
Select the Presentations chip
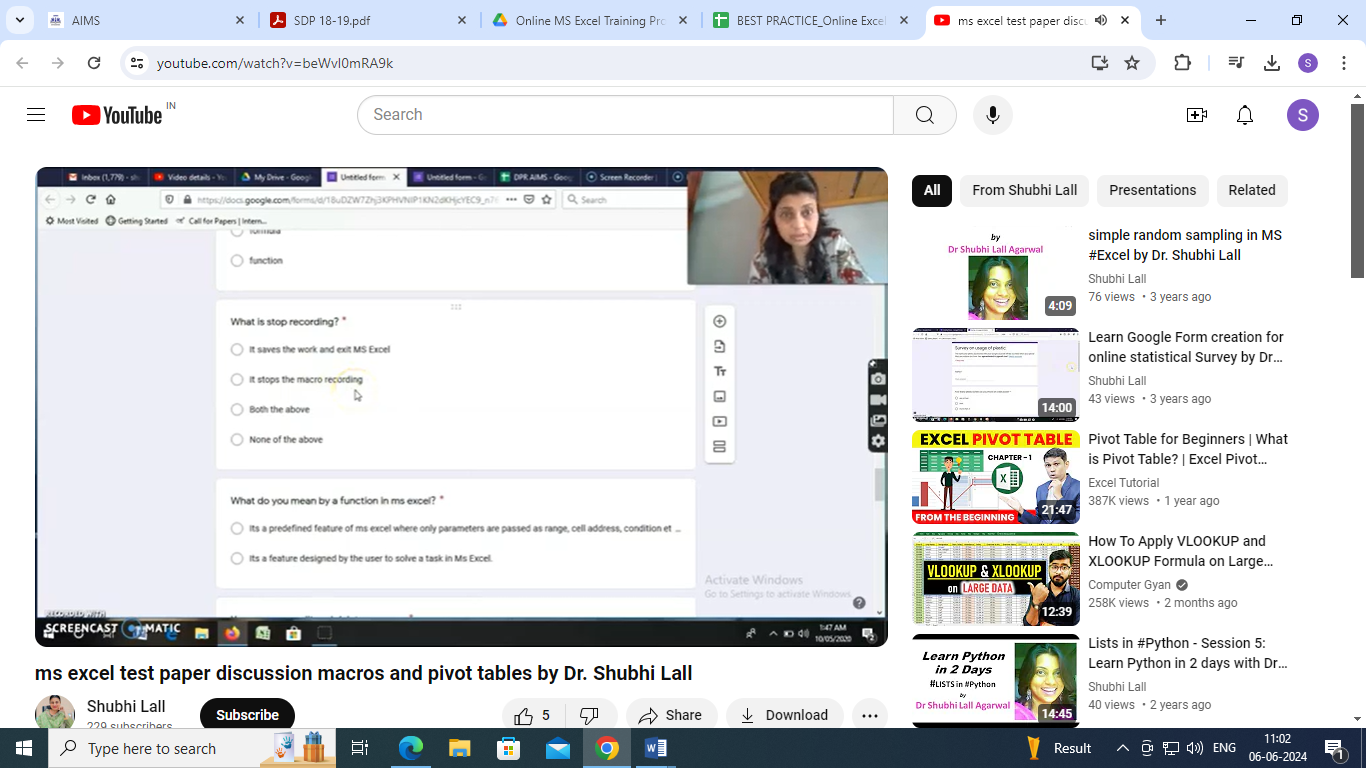pos(1152,190)
